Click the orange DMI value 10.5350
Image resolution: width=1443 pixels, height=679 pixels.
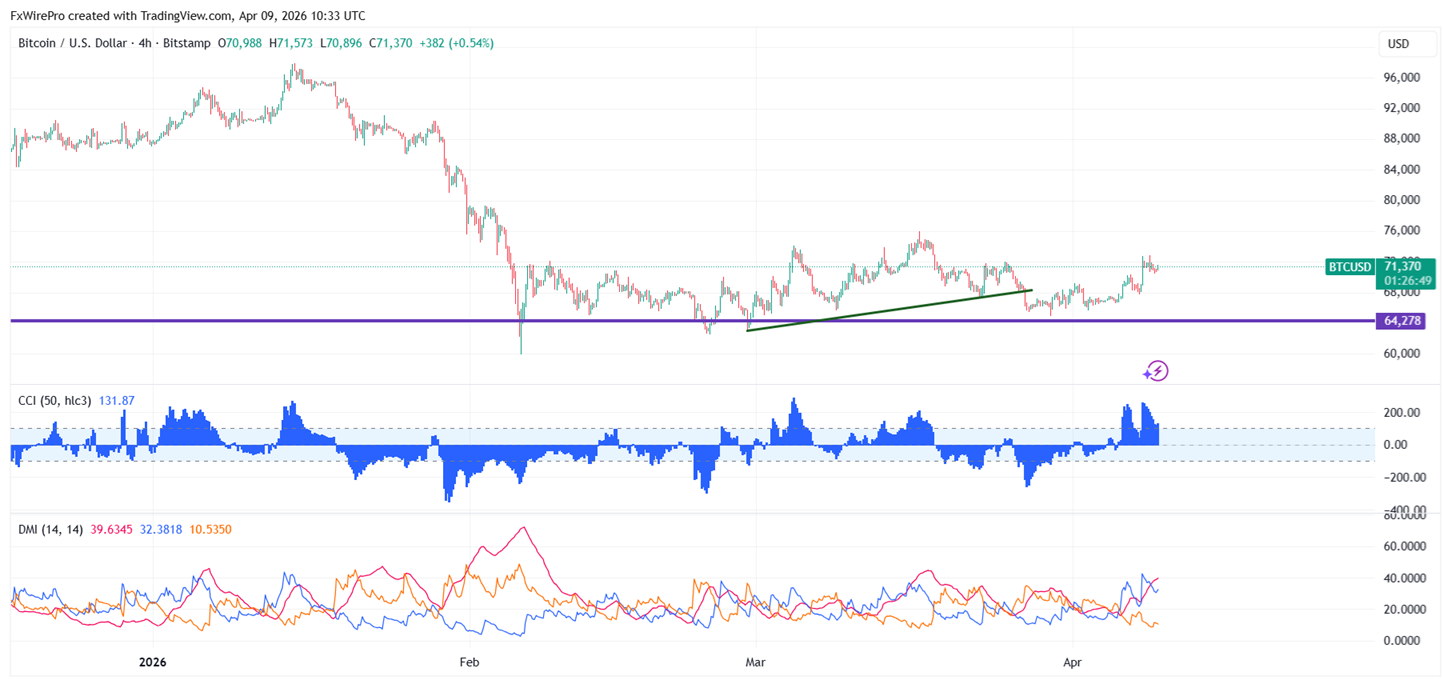(210, 529)
